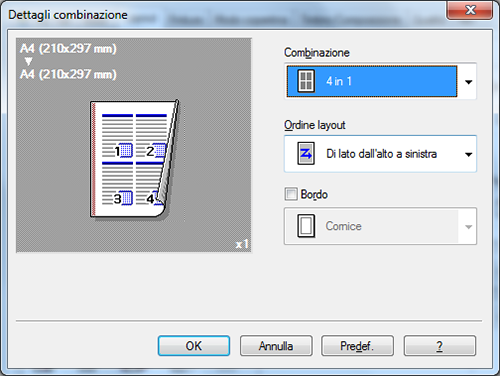Click the Cornice frame icon
The image size is (500, 376).
tap(306, 226)
